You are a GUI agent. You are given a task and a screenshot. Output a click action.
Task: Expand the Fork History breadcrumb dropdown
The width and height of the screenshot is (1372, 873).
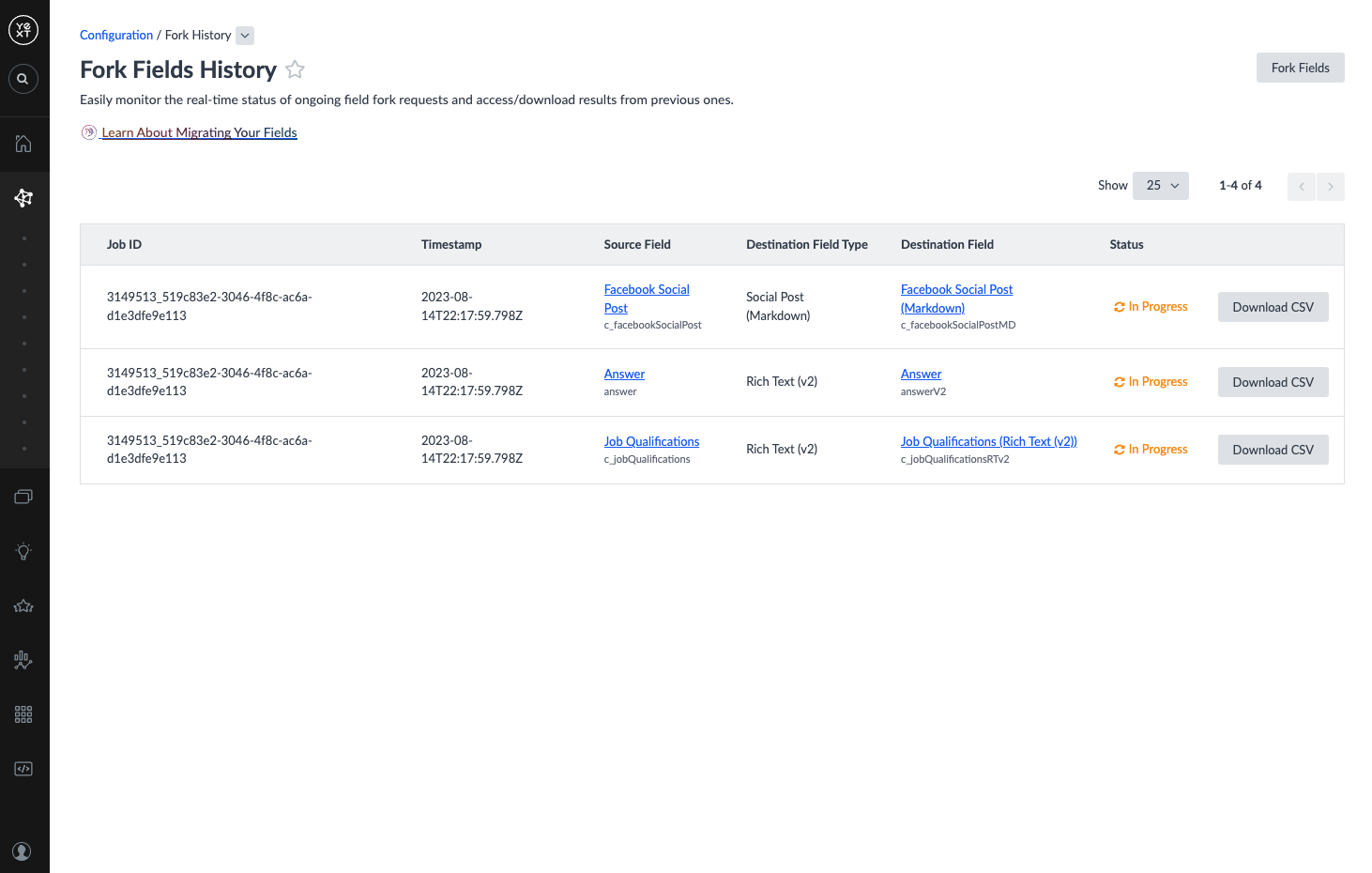(x=245, y=36)
